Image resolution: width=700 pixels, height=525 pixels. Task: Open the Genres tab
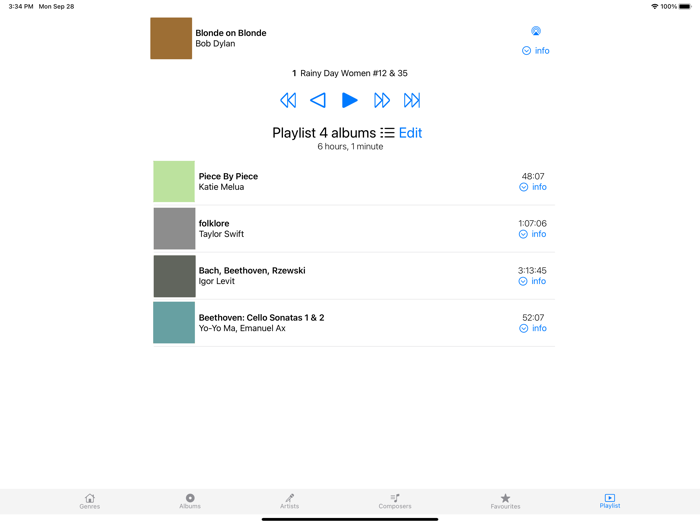tap(90, 501)
